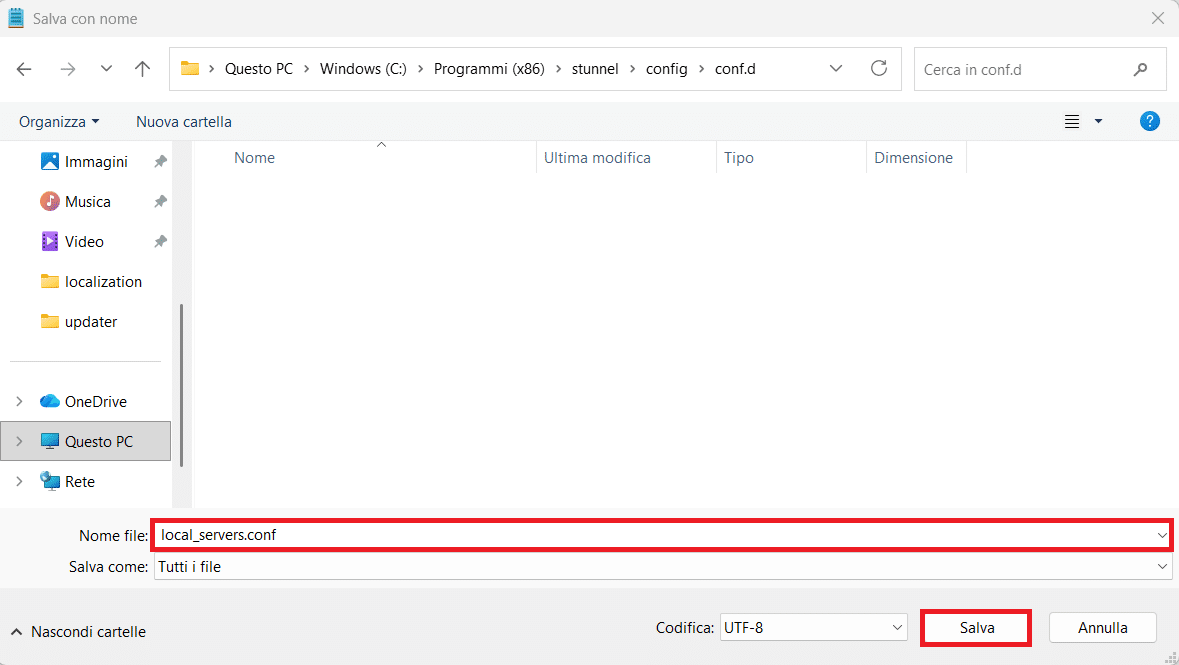Click stunnel in the address breadcrumb

[x=594, y=69]
